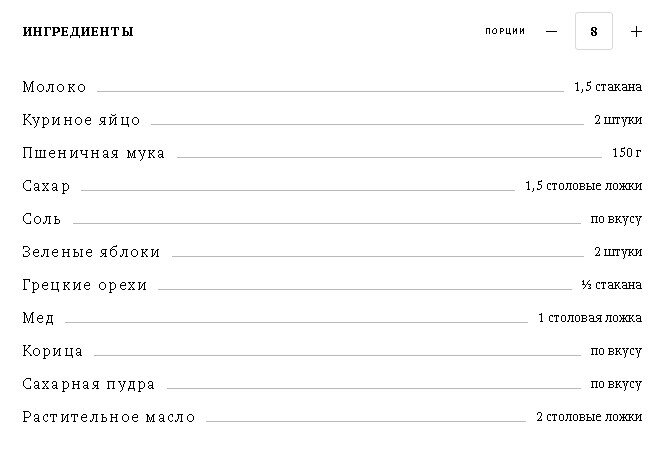664x457 pixels.
Task: Click the portions number field showing 8
Action: (594, 31)
